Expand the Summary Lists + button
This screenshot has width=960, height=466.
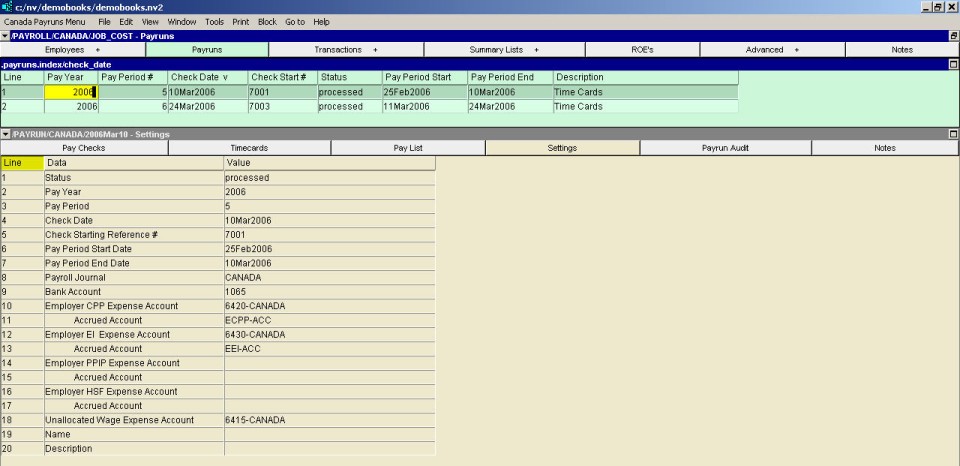[504, 49]
